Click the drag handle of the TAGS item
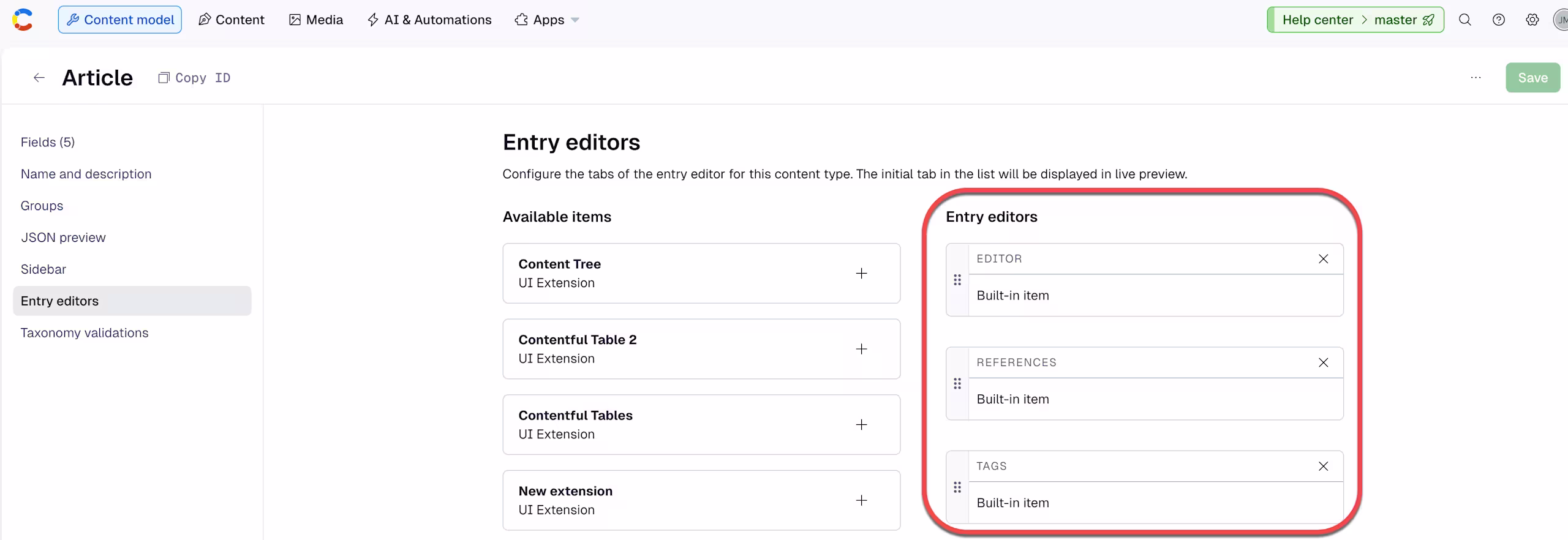Viewport: 1568px width, 540px height. click(x=957, y=487)
